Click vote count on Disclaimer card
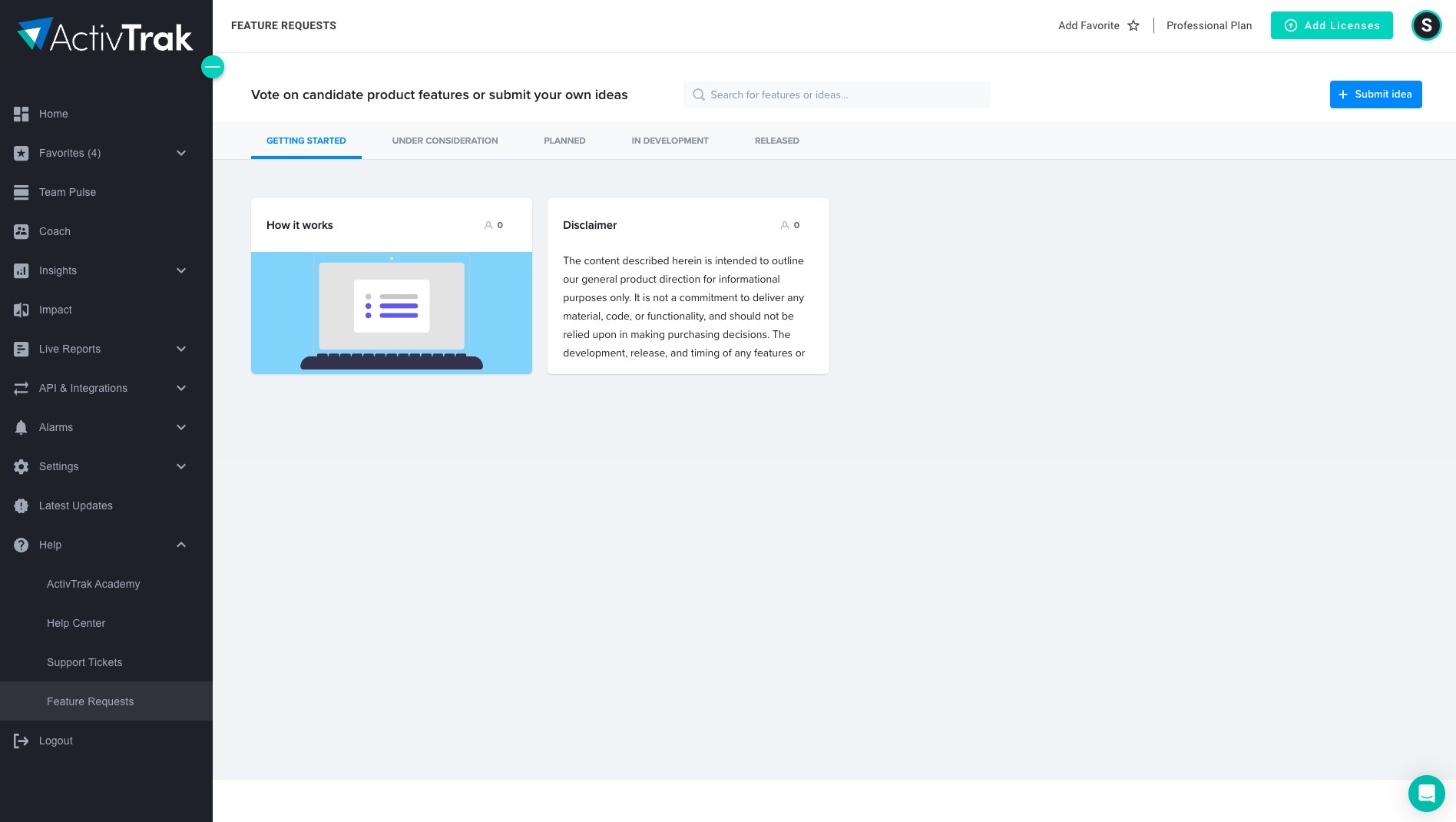The image size is (1456, 822). (x=790, y=225)
